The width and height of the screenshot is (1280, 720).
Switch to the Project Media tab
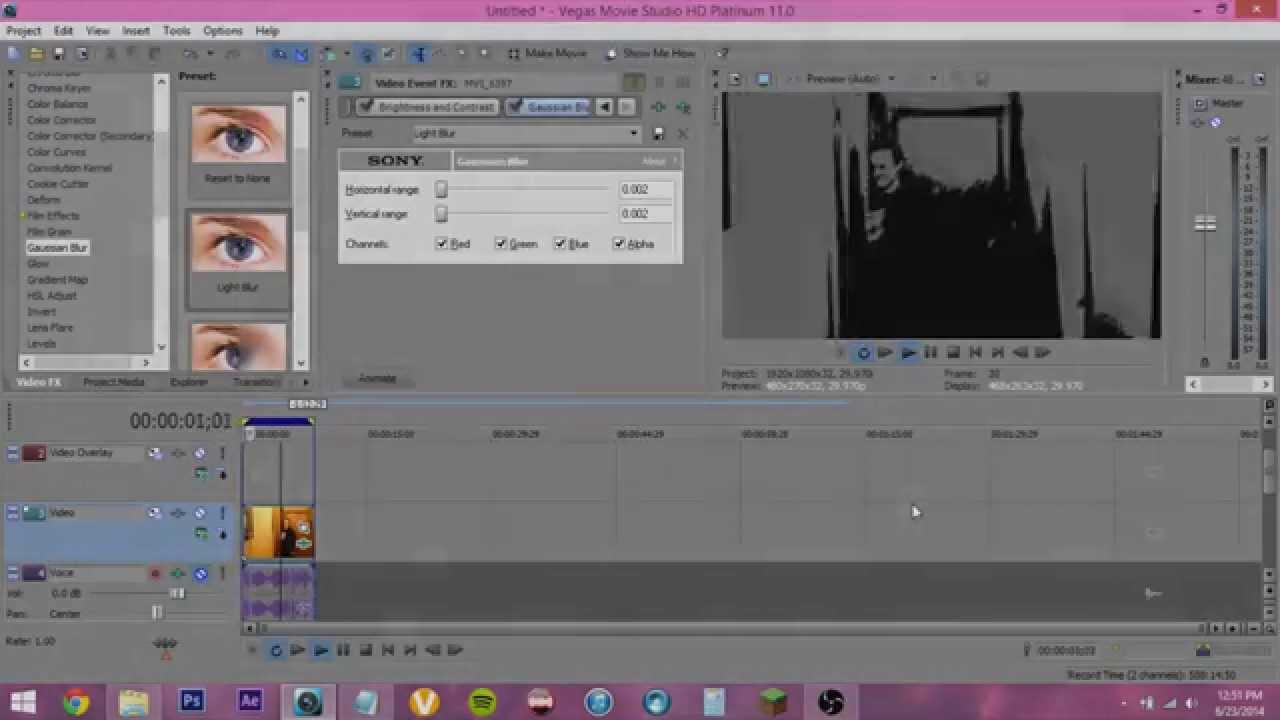click(x=114, y=382)
